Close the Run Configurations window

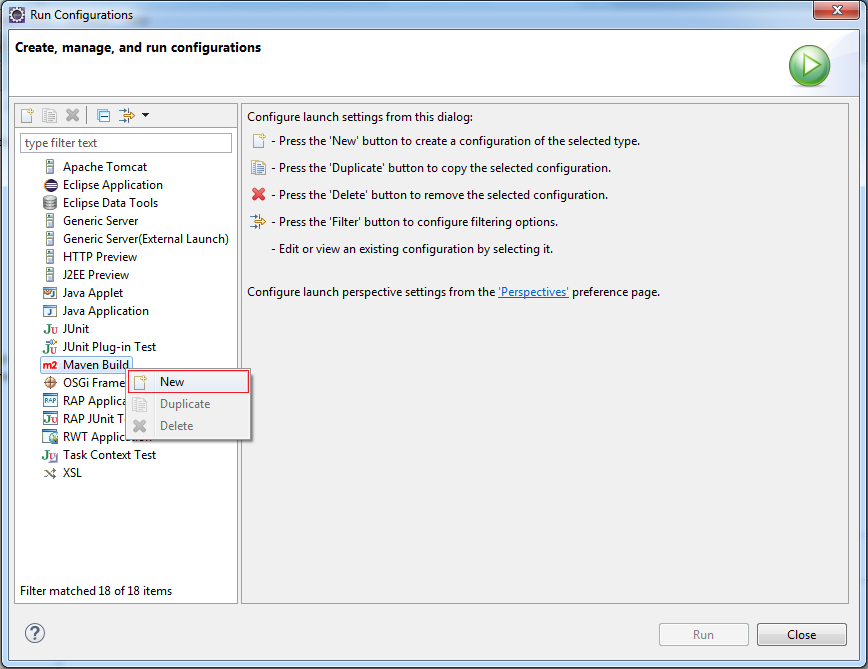tap(836, 10)
